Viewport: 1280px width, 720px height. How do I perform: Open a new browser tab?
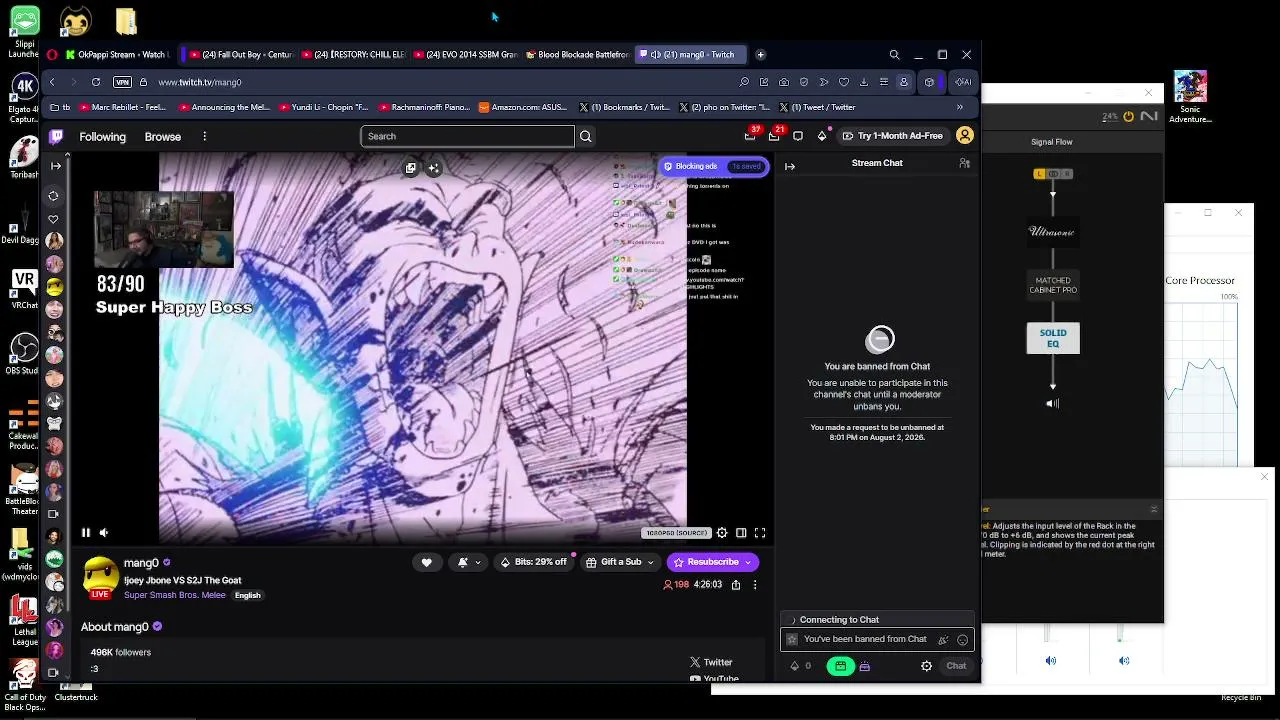tap(761, 55)
